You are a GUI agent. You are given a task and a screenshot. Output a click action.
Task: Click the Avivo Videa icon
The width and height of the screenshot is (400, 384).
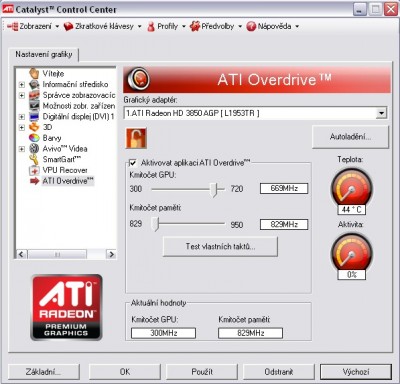click(x=34, y=149)
